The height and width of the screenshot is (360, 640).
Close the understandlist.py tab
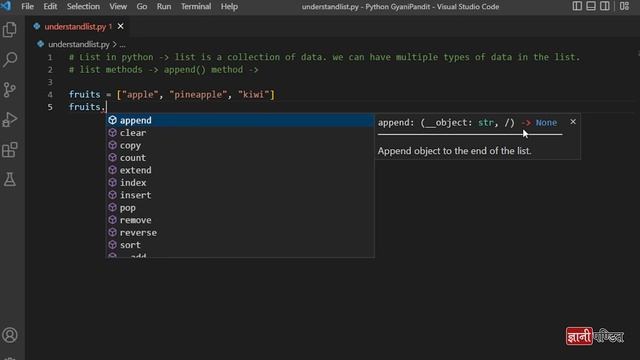tap(120, 26)
